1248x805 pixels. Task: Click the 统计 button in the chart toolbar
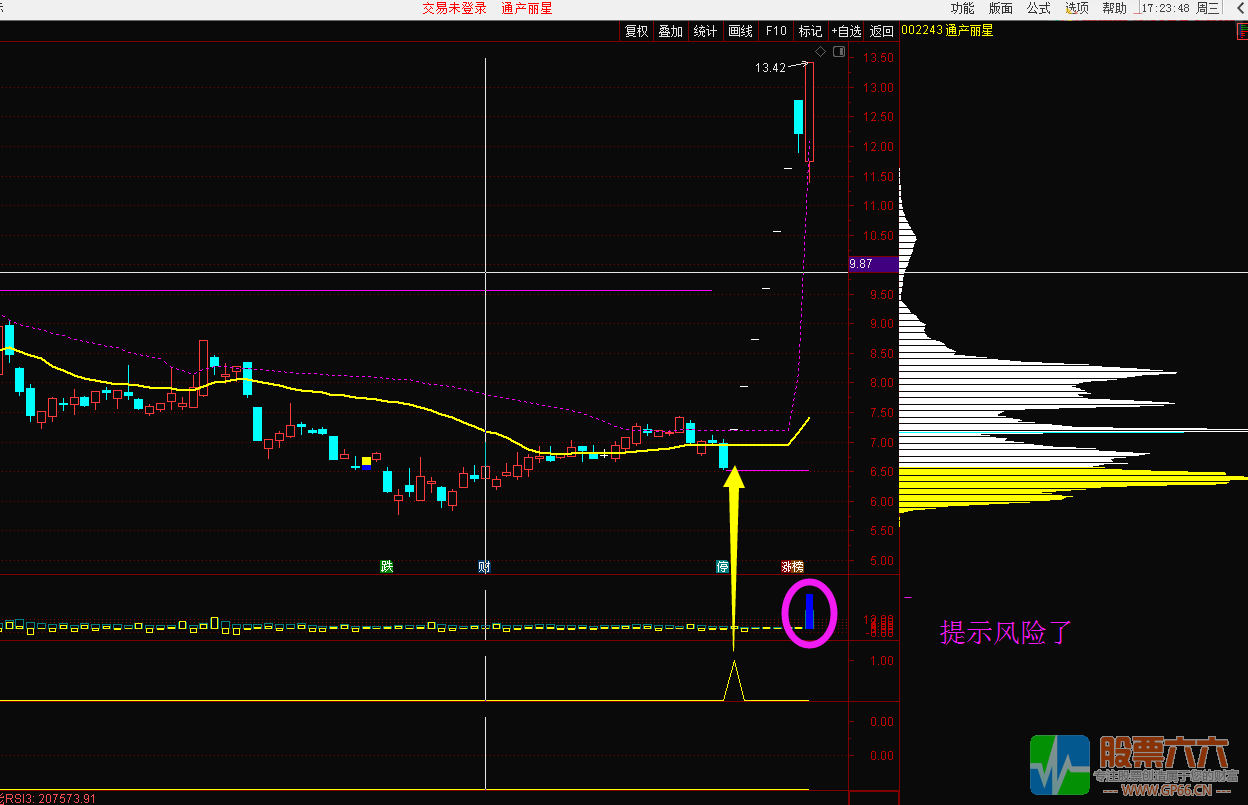tap(705, 31)
